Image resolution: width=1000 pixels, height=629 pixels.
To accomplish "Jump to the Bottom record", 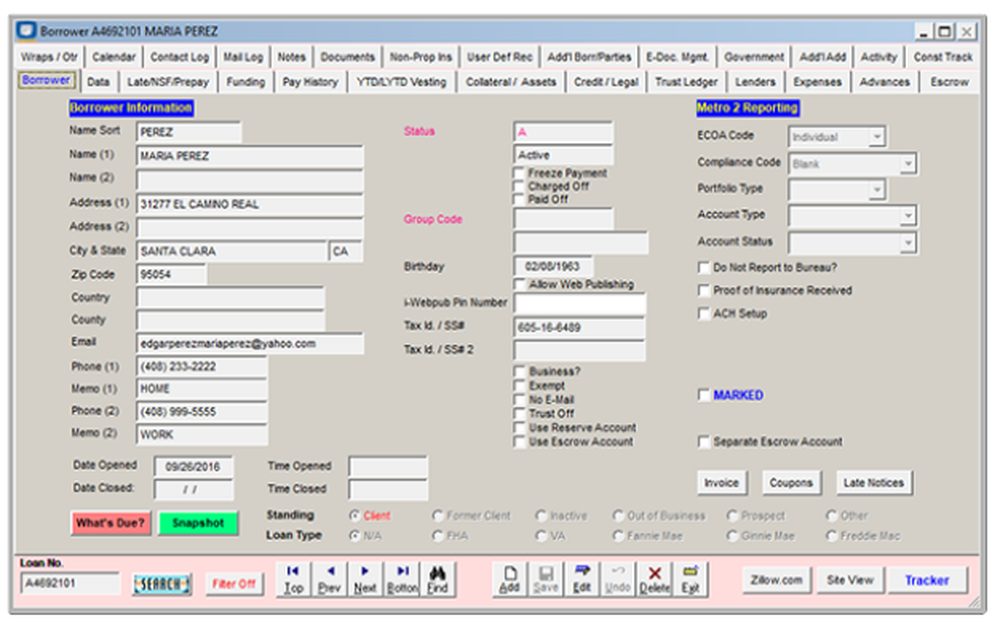I will [402, 579].
